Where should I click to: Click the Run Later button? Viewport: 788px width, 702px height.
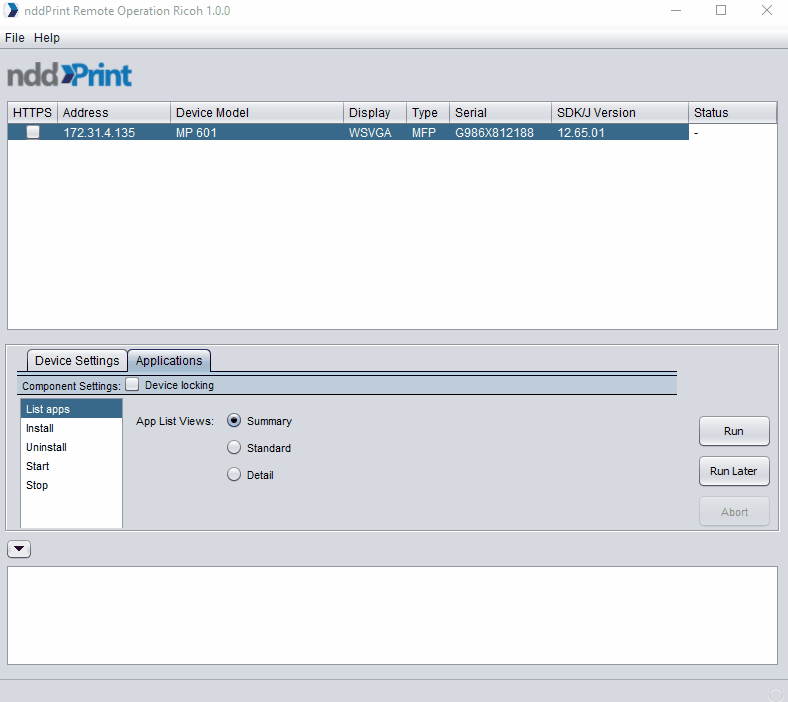733,471
